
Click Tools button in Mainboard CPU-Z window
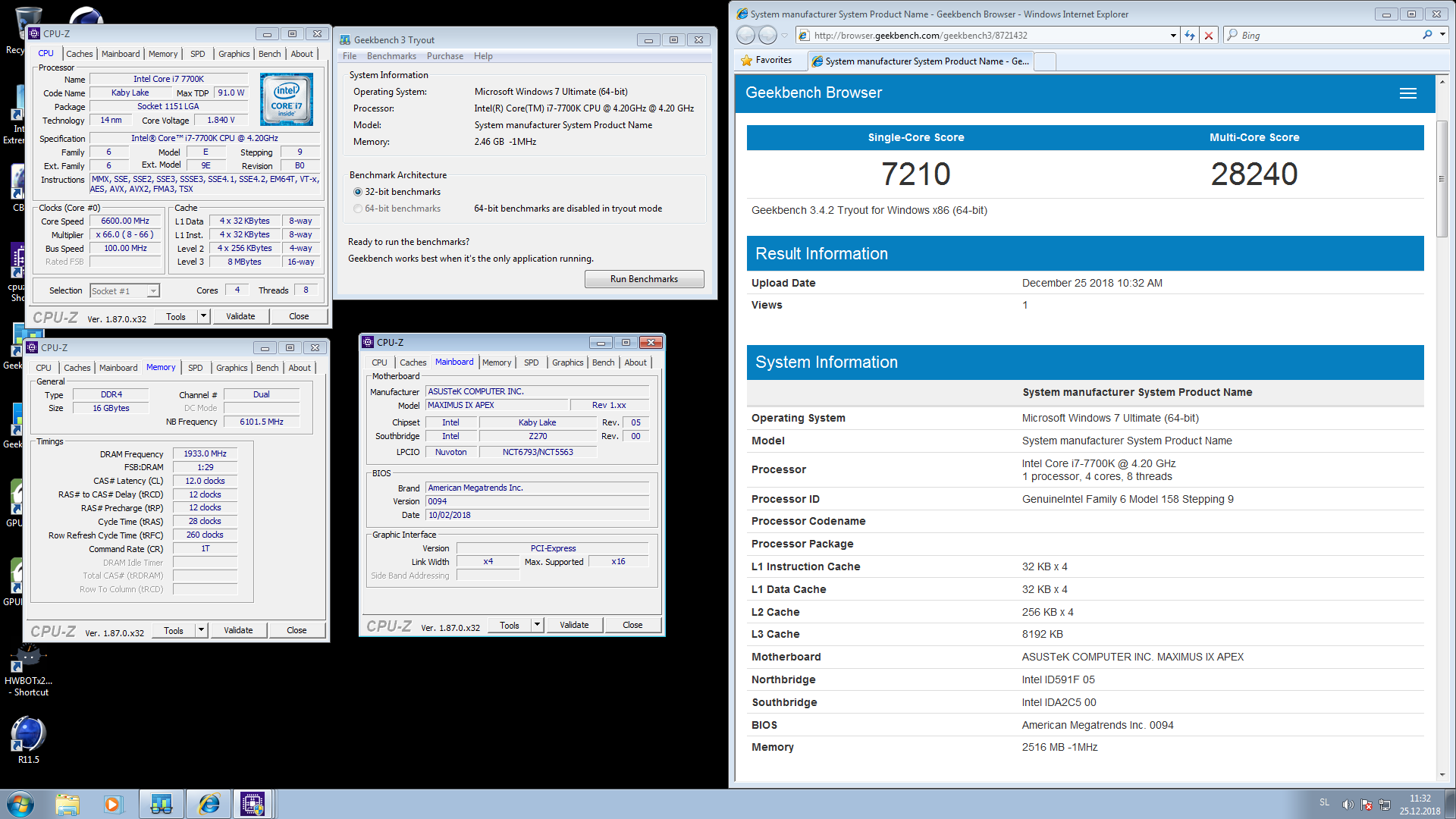510,625
